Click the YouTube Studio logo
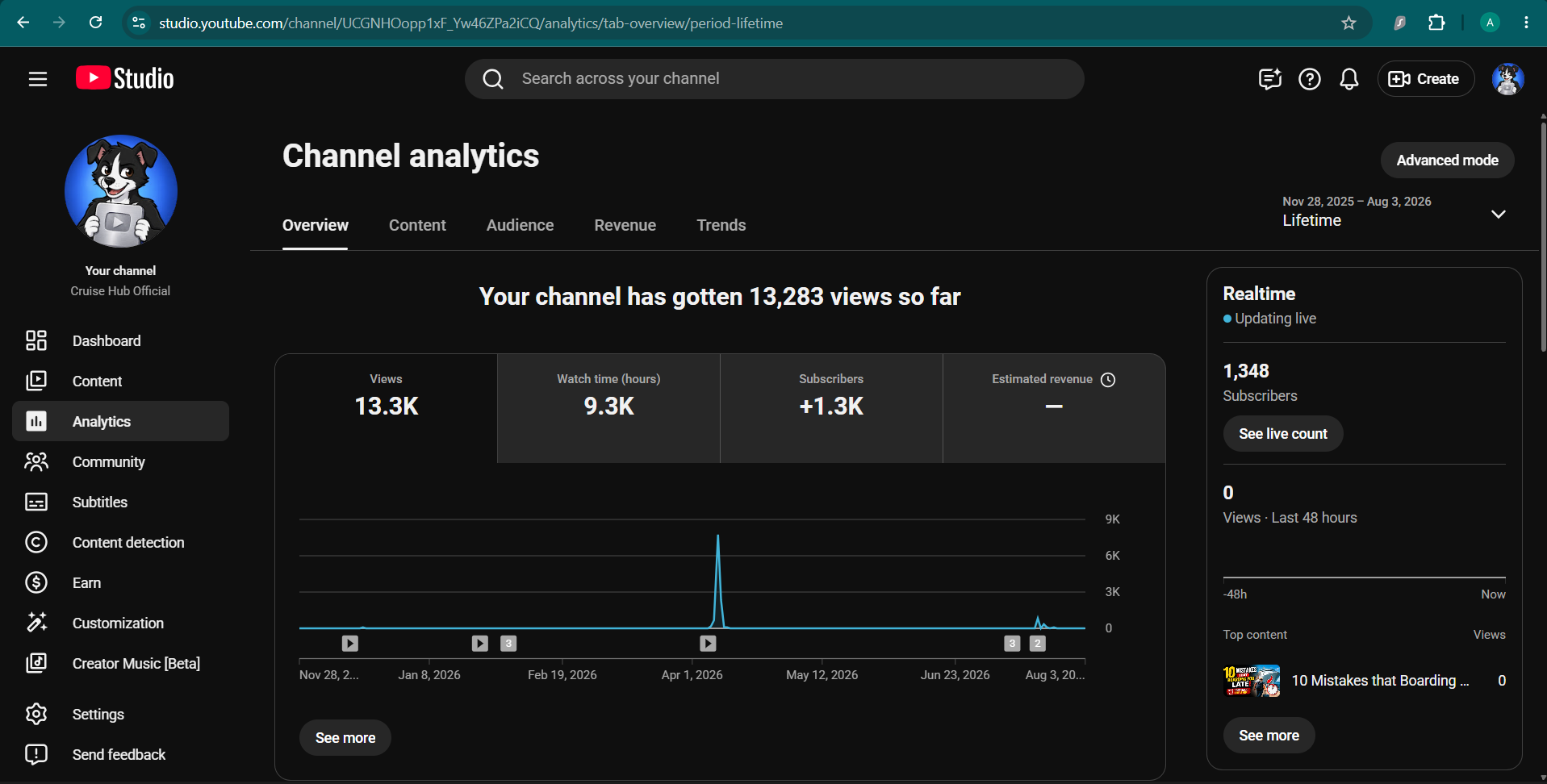1547x784 pixels. click(x=125, y=78)
